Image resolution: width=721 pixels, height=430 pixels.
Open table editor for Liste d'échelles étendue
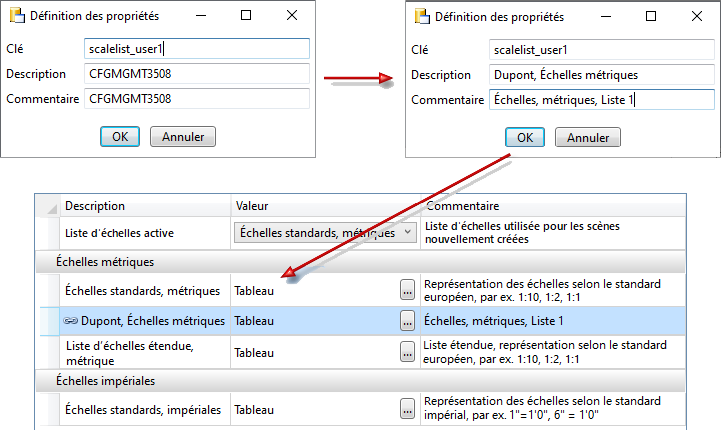click(x=407, y=352)
